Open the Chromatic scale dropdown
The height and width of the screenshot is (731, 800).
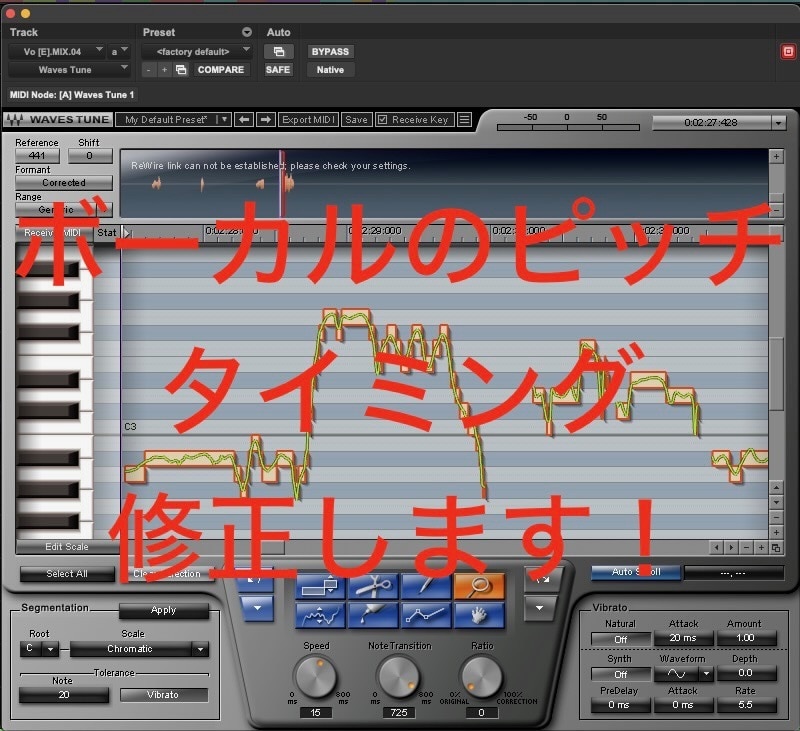pyautogui.click(x=201, y=649)
